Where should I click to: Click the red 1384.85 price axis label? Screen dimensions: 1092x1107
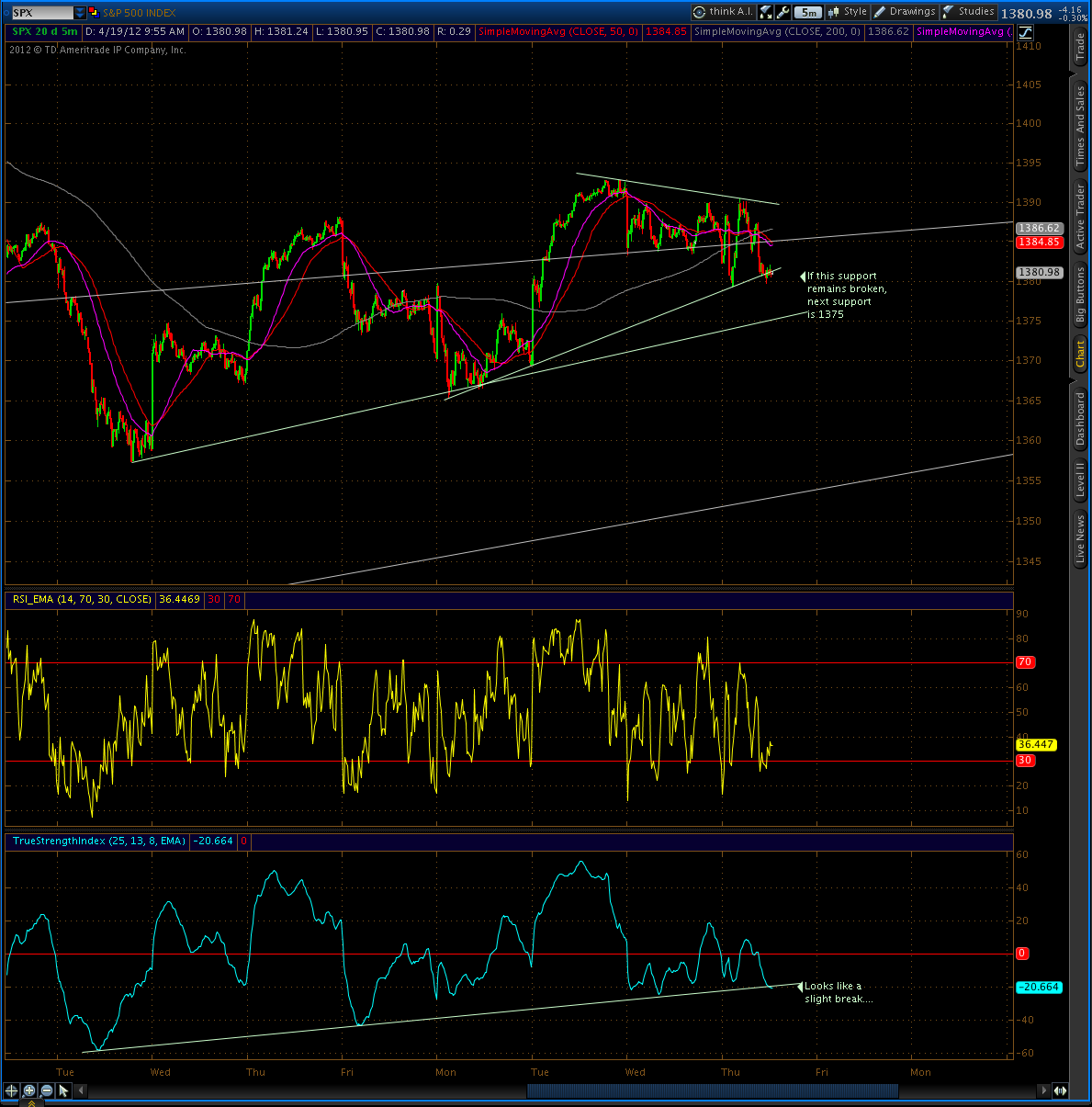(1040, 243)
